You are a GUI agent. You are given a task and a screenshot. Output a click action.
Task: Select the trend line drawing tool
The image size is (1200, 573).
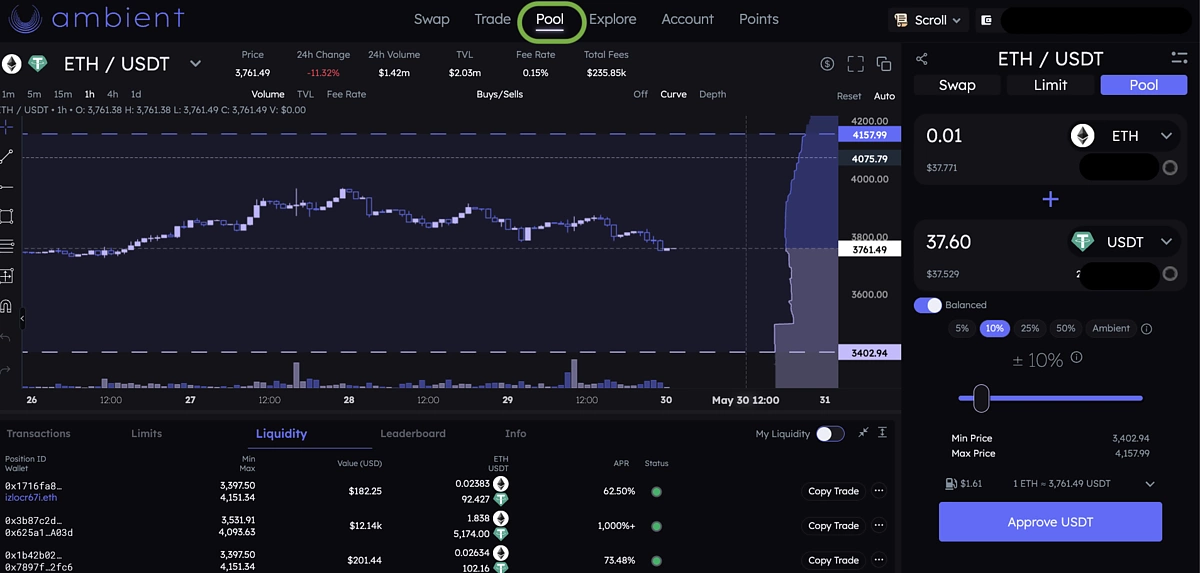(7, 156)
